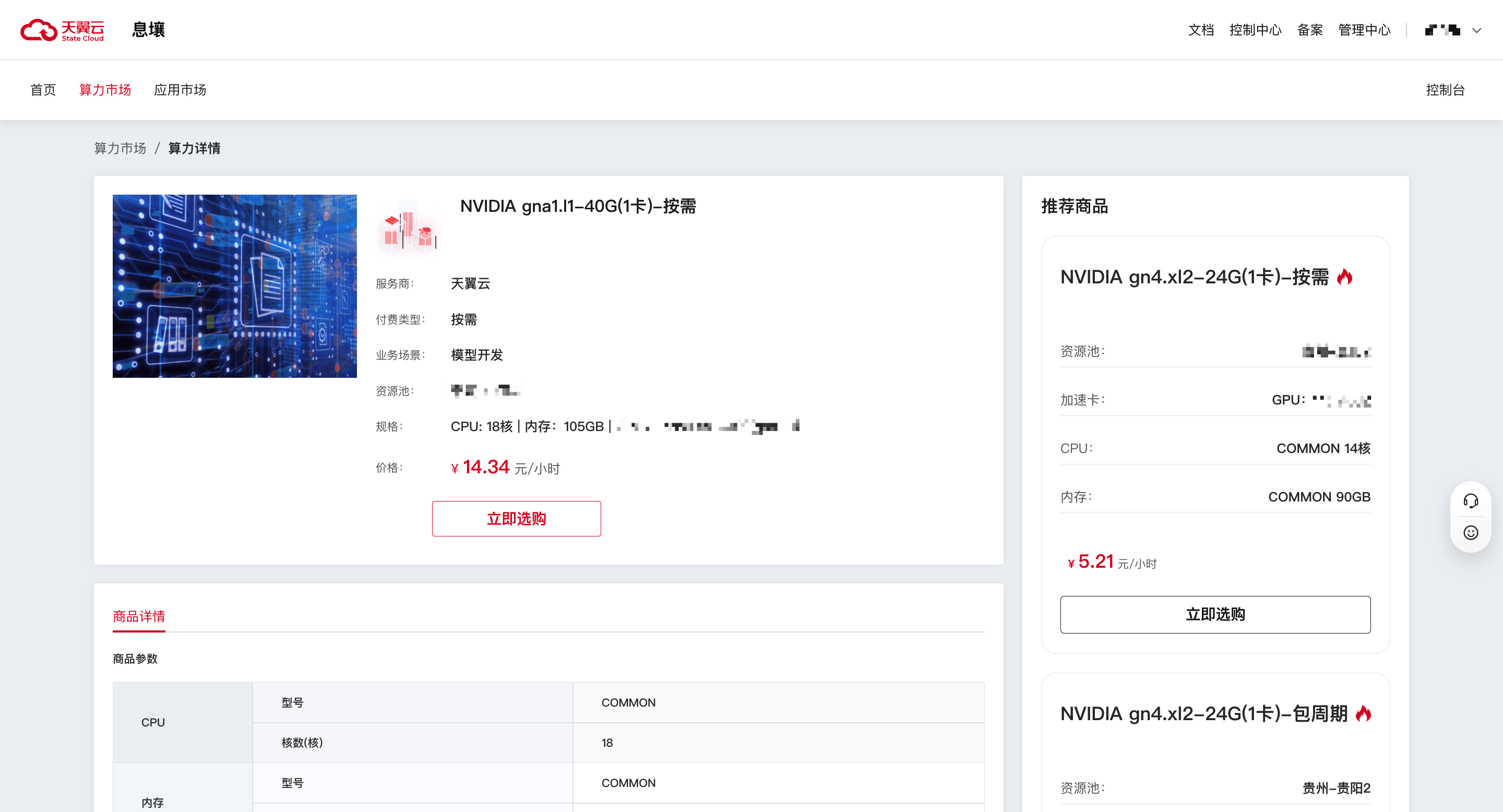Image resolution: width=1503 pixels, height=812 pixels.
Task: Click COMMON value in CPU 型号 row
Action: click(x=778, y=702)
